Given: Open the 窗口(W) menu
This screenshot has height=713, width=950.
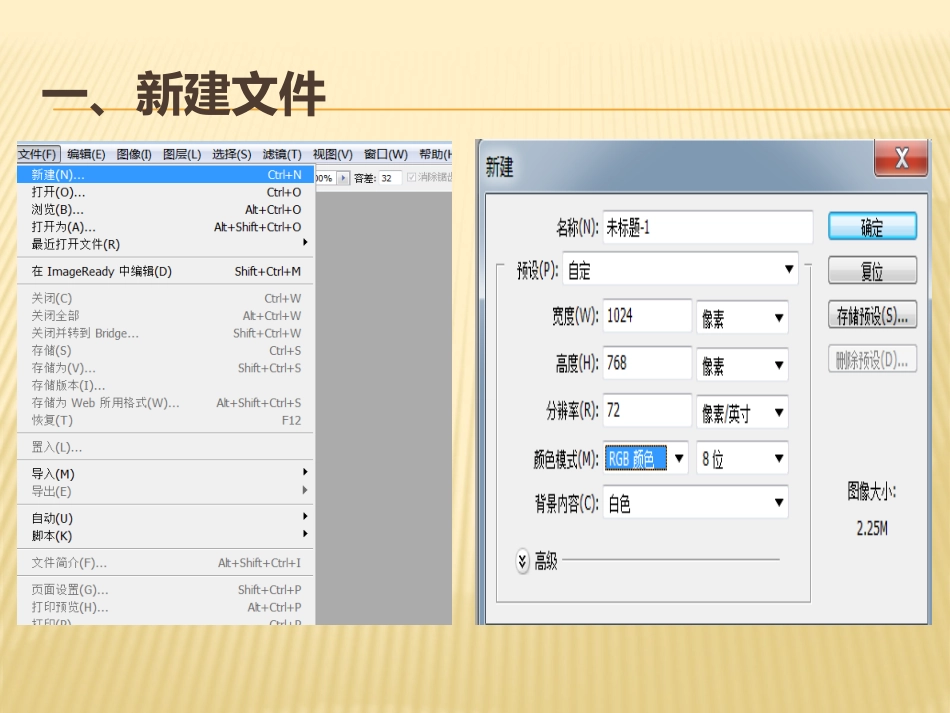Looking at the screenshot, I should 385,154.
